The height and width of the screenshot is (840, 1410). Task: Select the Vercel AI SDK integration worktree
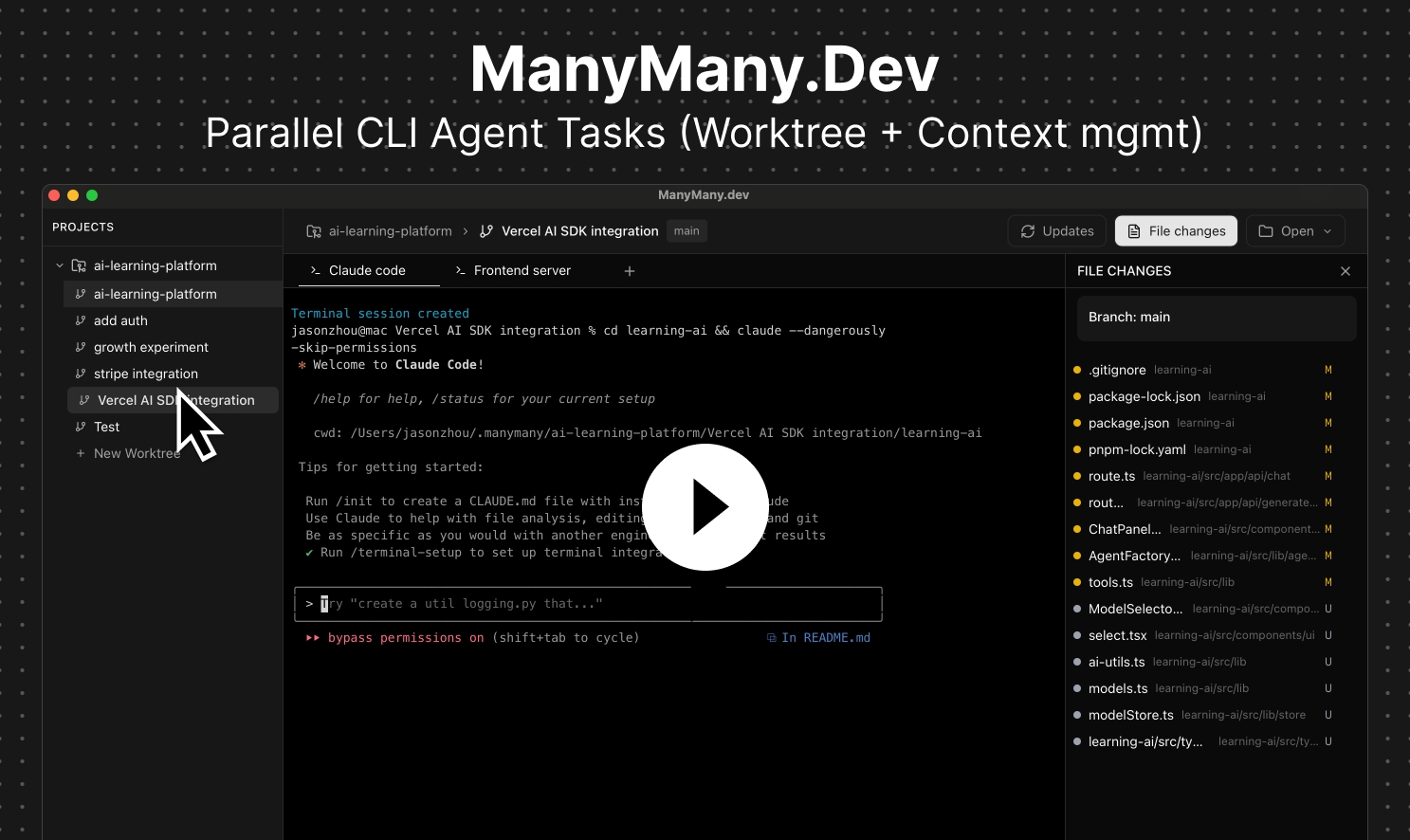click(x=173, y=400)
